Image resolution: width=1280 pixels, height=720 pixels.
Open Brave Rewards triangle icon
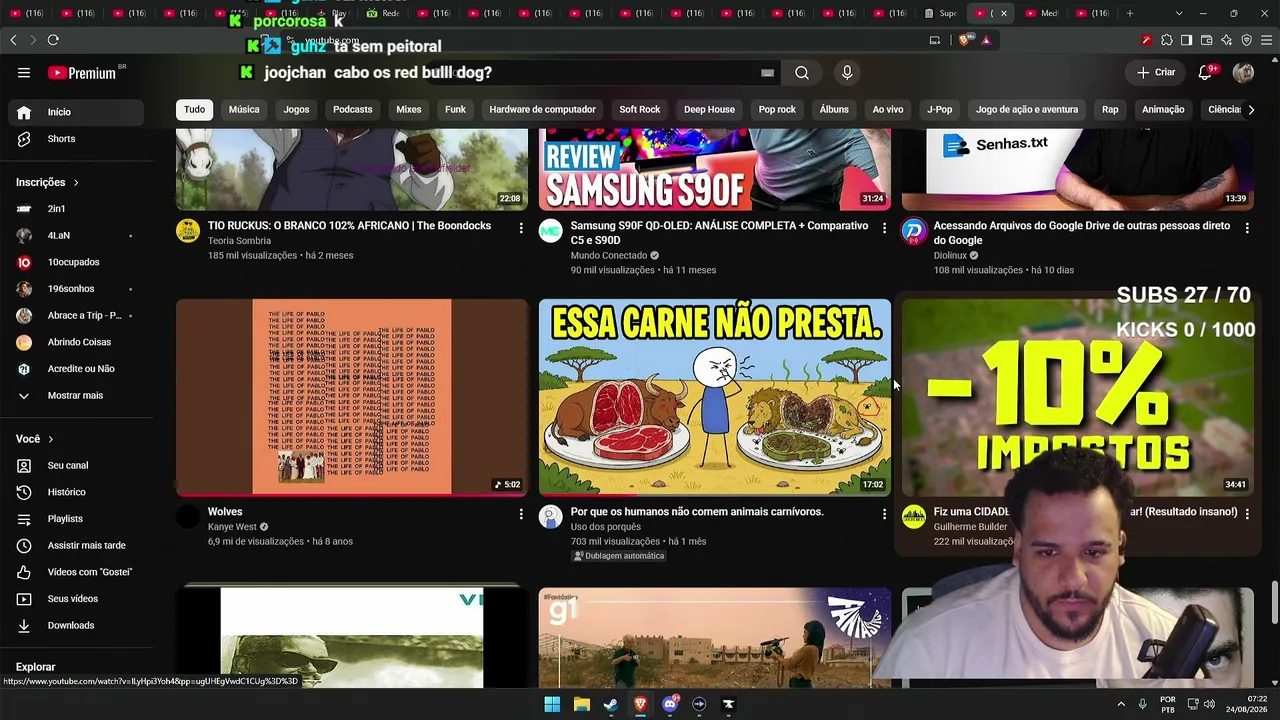coord(986,40)
